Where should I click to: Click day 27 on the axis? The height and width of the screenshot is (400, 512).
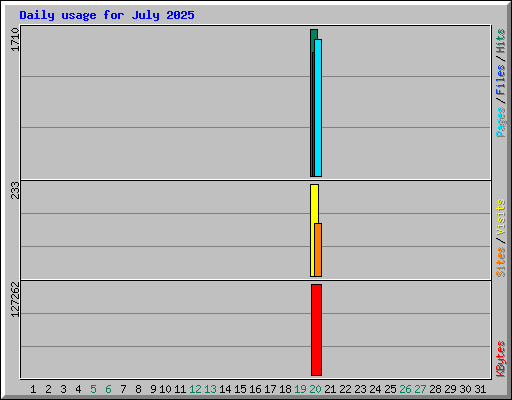[420, 389]
